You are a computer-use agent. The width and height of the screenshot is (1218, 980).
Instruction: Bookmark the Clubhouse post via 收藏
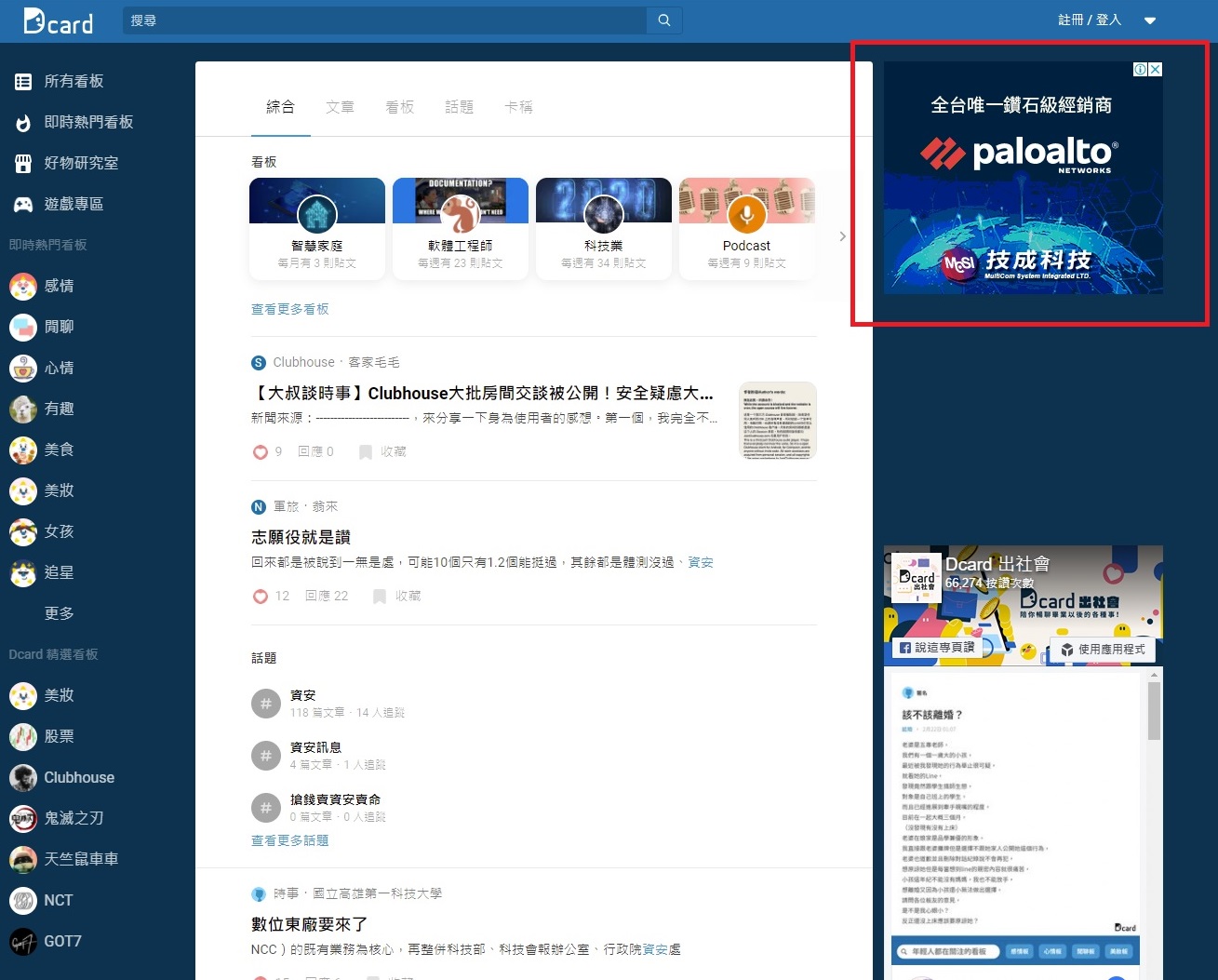pos(382,452)
